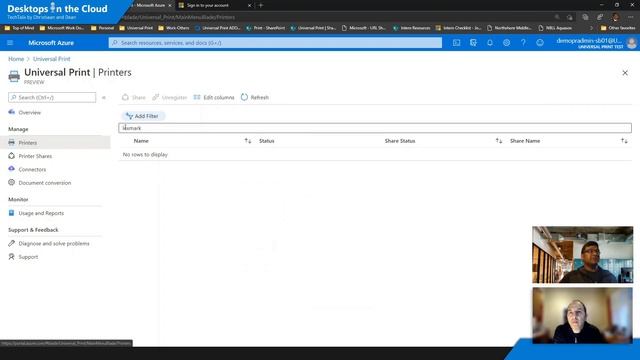
Task: Open the Azure portal hamburger menu
Action: click(10, 43)
